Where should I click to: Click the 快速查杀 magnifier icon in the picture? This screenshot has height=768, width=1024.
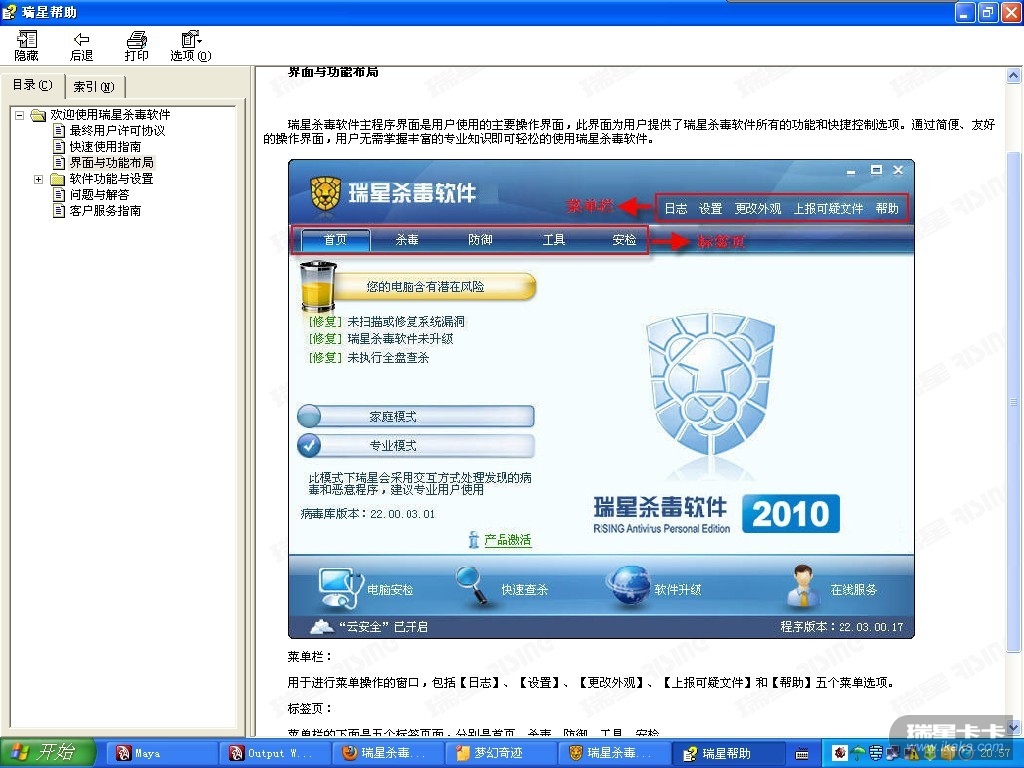click(x=474, y=585)
